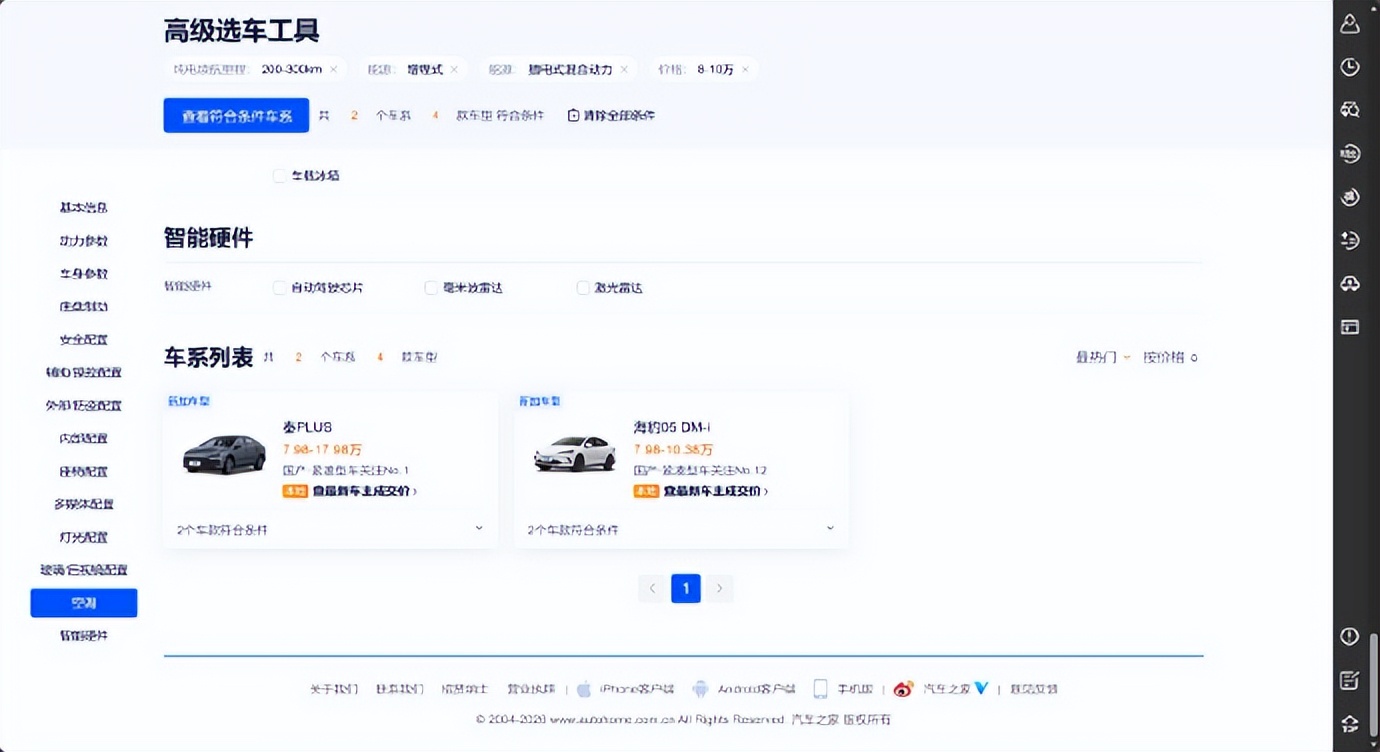
Task: Open the notepad edit icon in right sidebar
Action: tap(1350, 681)
